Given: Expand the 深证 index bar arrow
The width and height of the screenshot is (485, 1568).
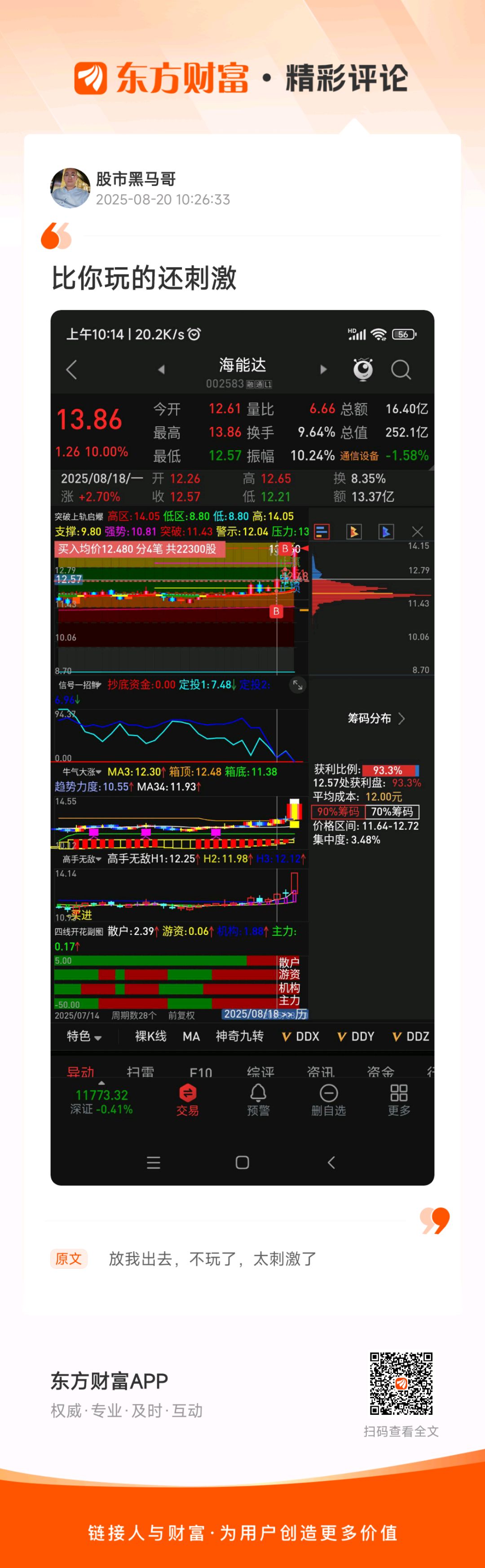Looking at the screenshot, I should point(101,1084).
